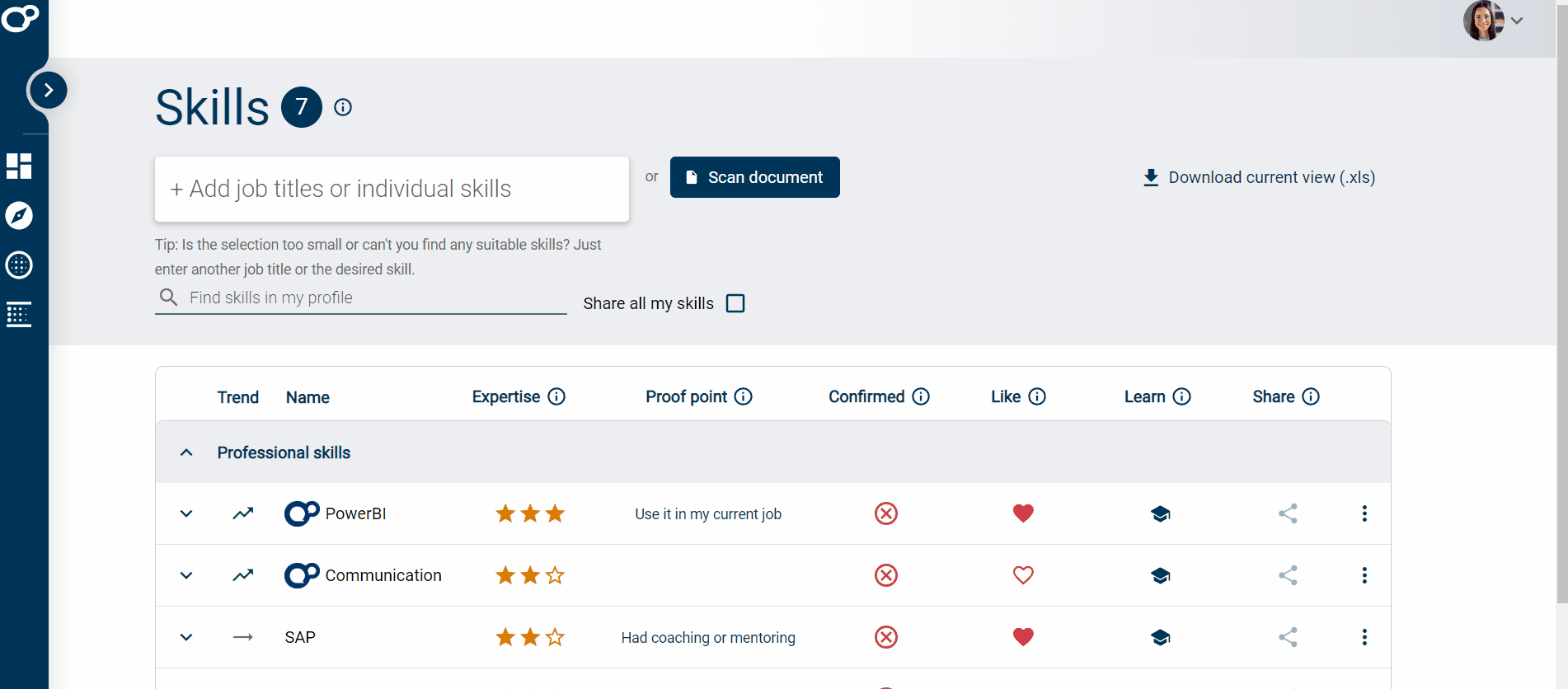Click the share icon for PowerBI

1288,513
